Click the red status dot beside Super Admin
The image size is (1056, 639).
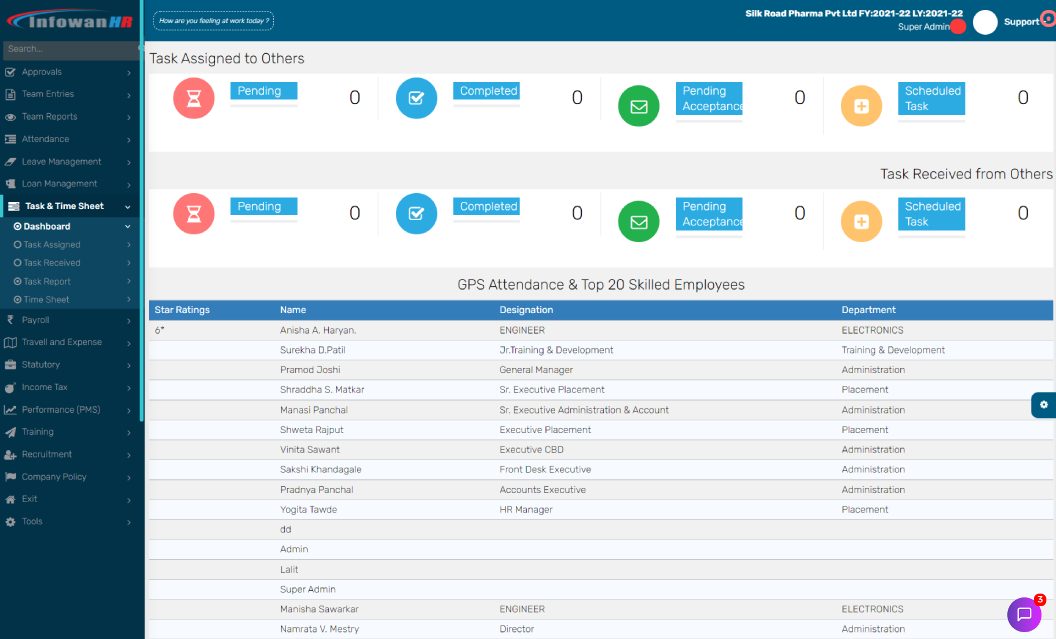[957, 27]
